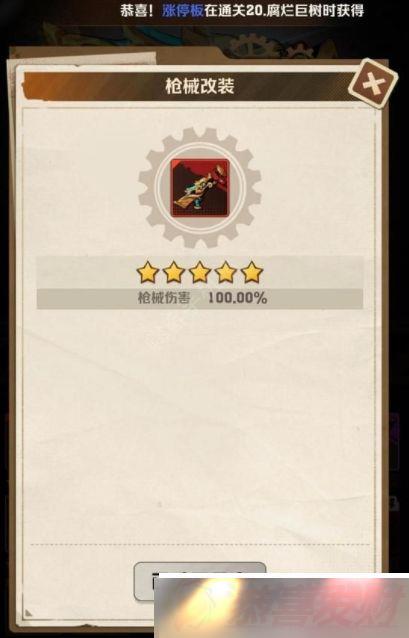Select the first gold star

click(147, 273)
